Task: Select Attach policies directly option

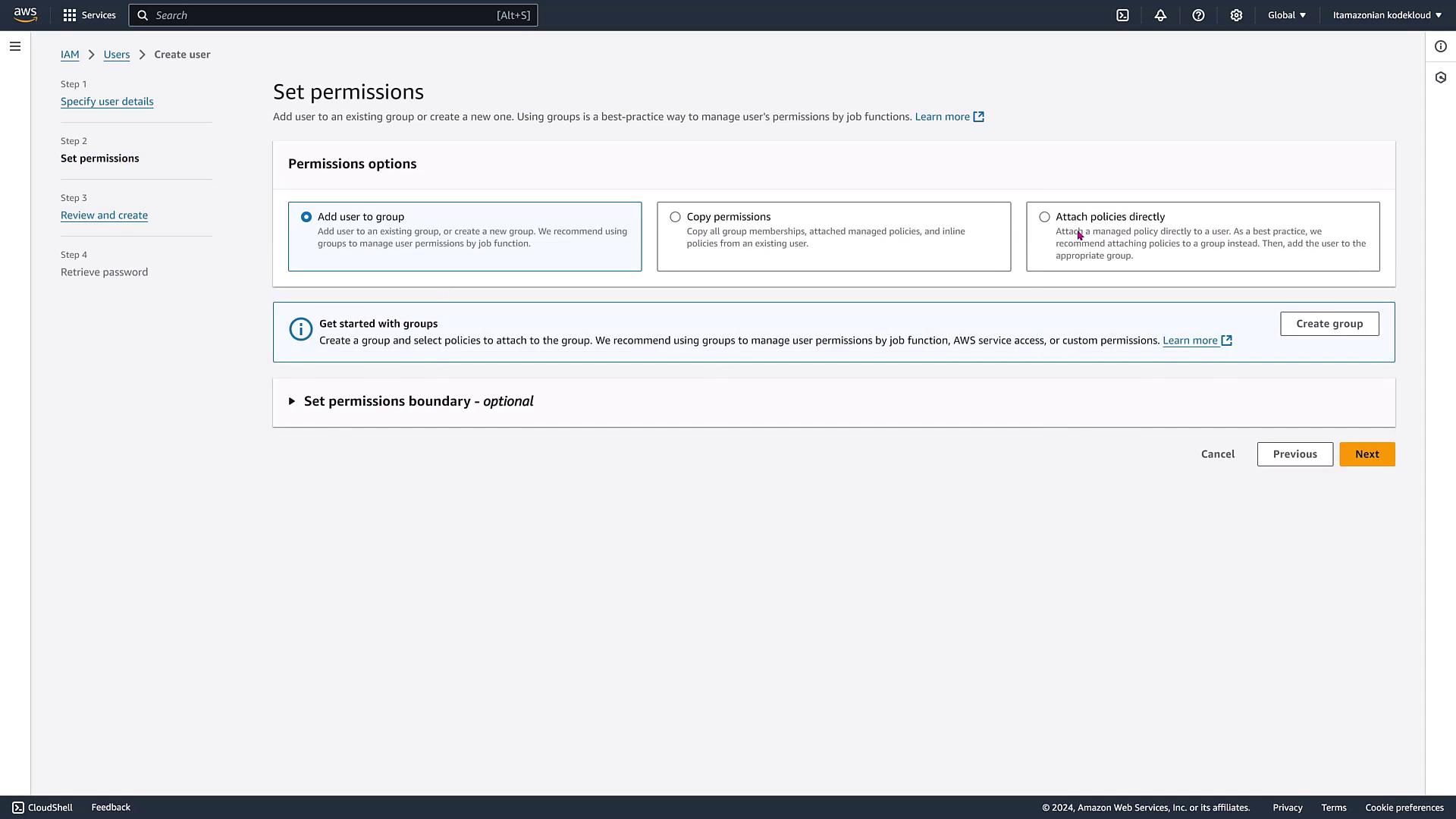Action: click(x=1044, y=217)
